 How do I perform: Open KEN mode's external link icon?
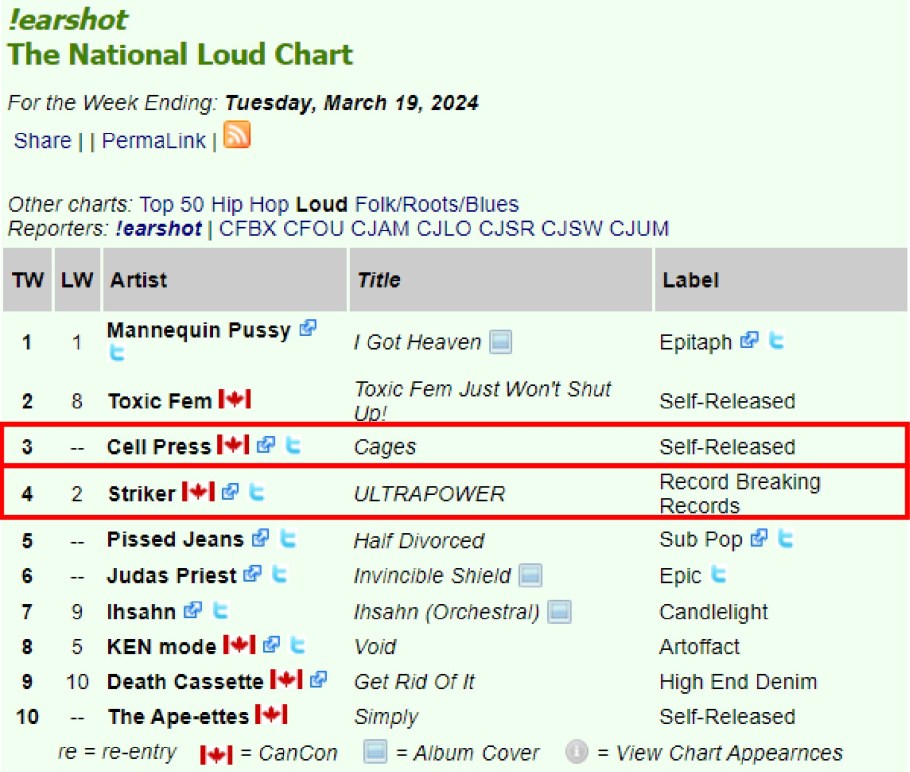270,646
